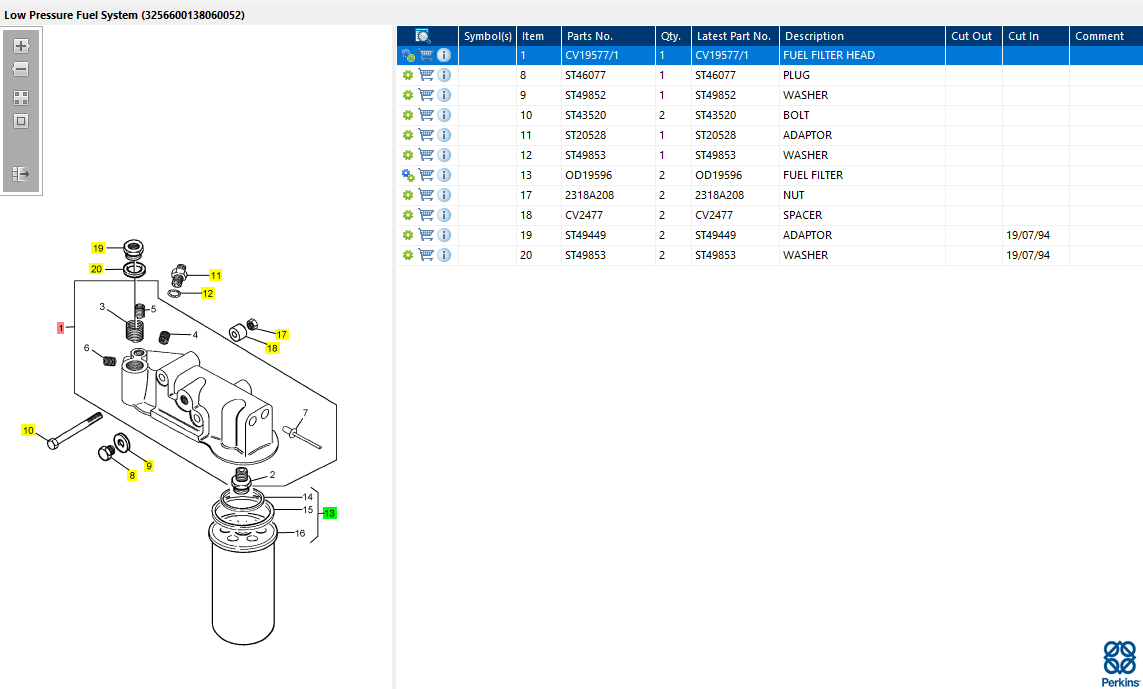Click the Cut Out column header
The width and height of the screenshot is (1143, 689).
click(973, 36)
